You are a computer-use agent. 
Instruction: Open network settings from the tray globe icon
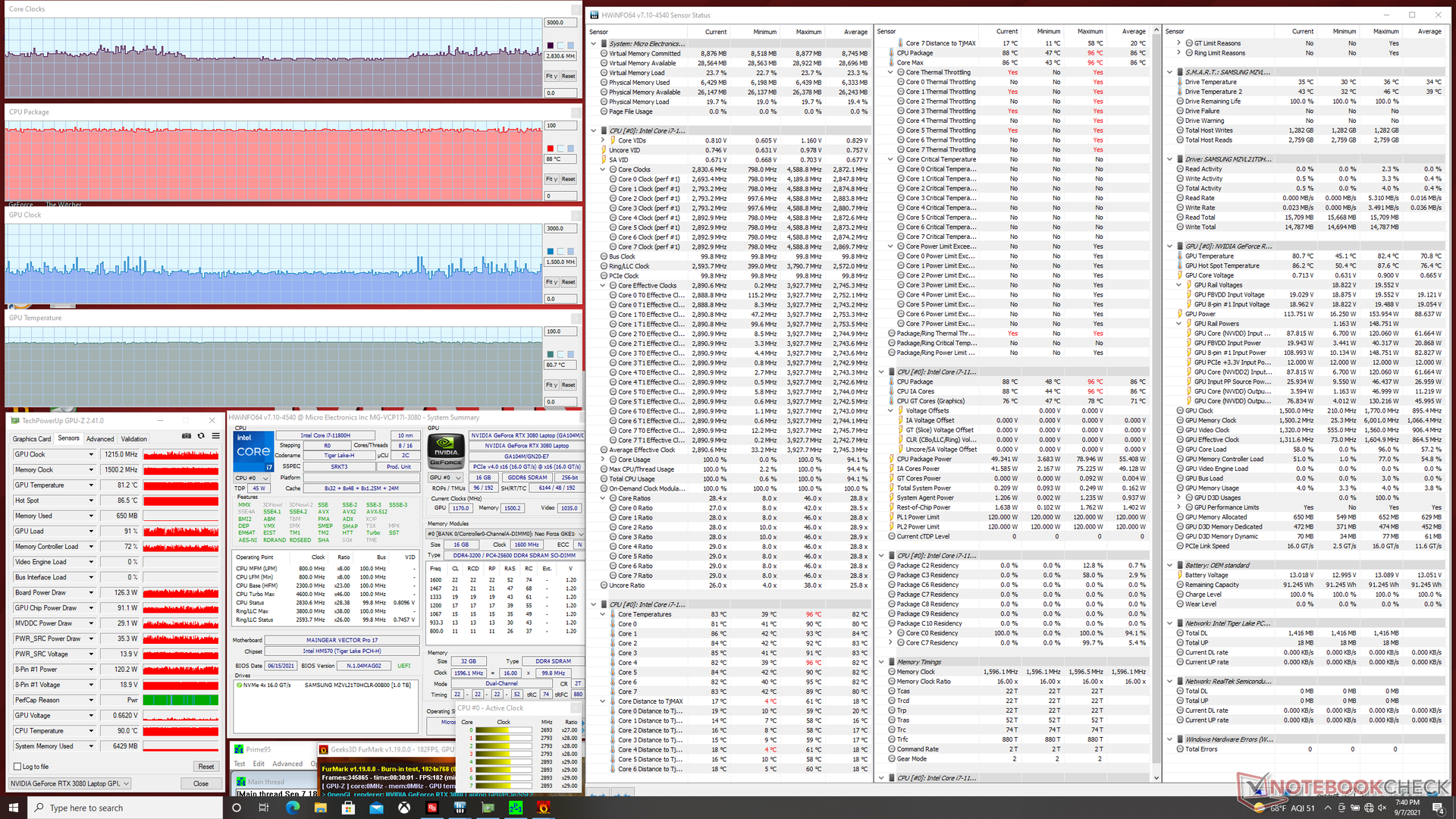click(x=1369, y=808)
